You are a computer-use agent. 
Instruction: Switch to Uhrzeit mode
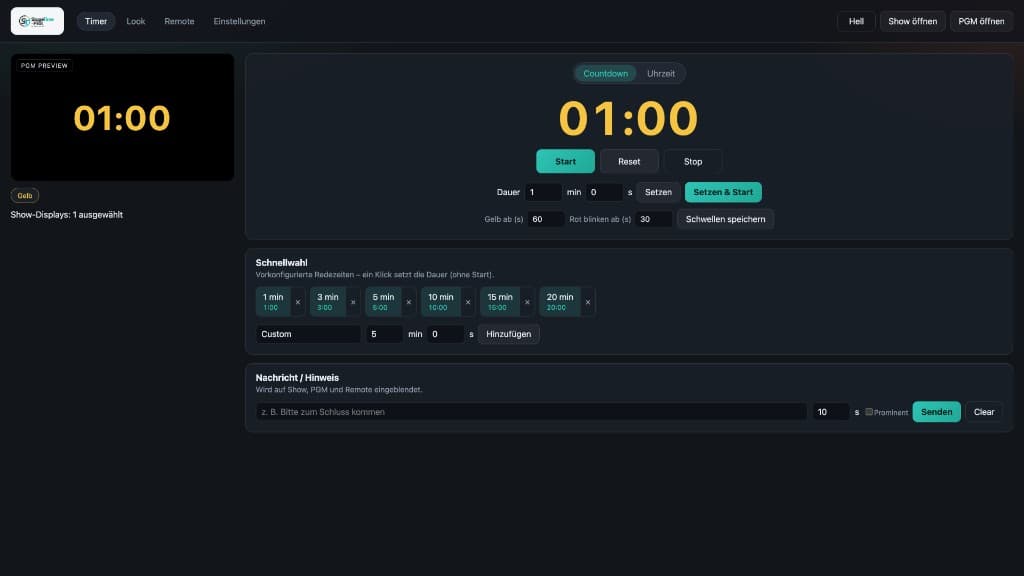click(x=661, y=73)
